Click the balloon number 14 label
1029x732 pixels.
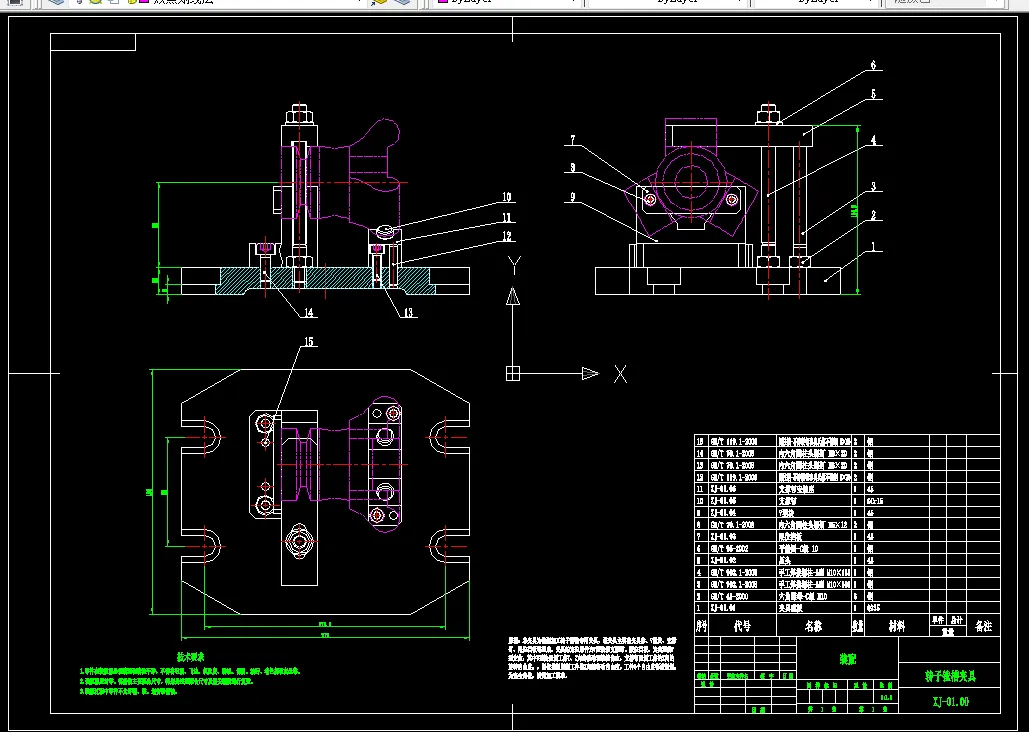308,312
